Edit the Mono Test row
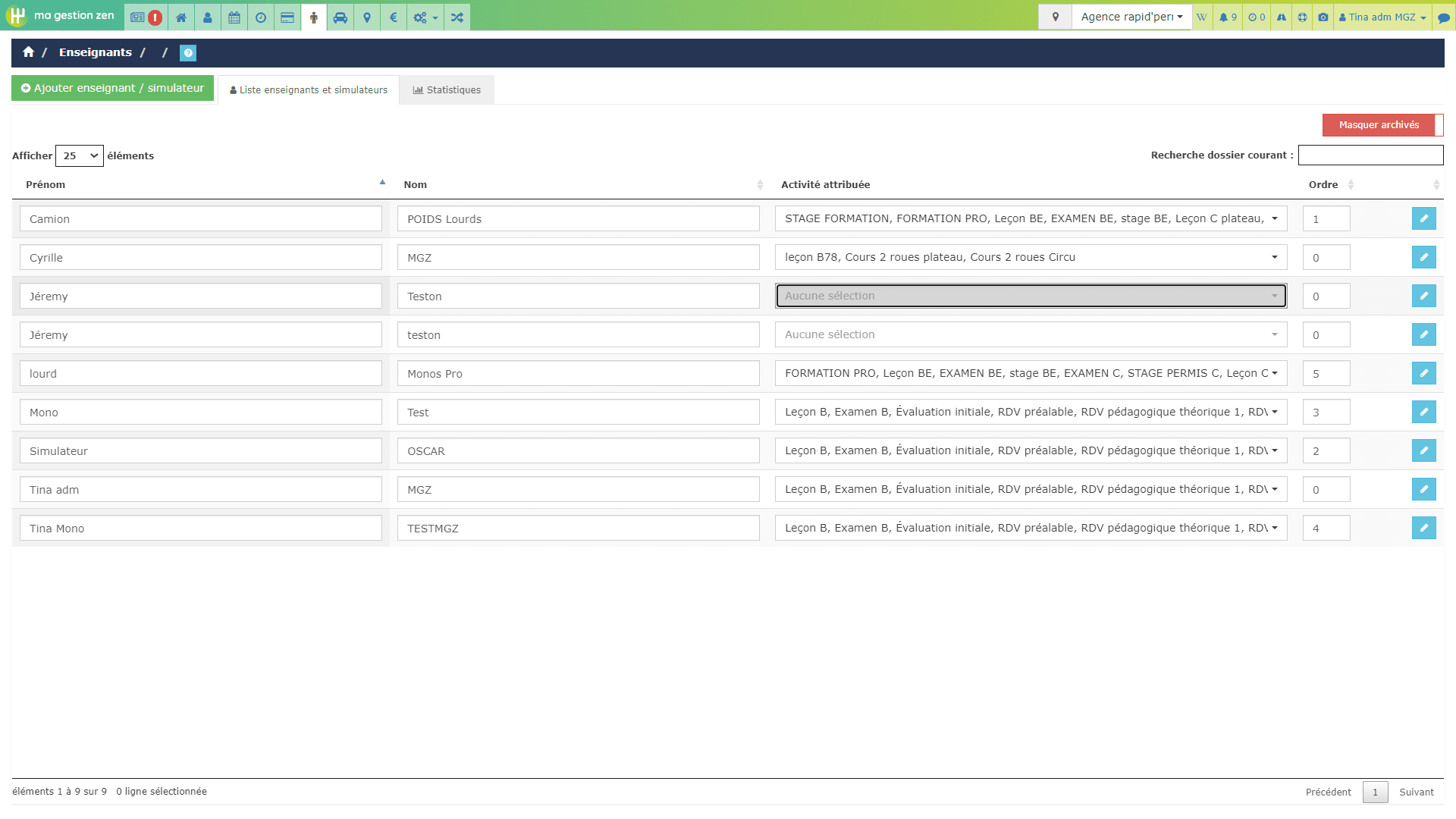The height and width of the screenshot is (819, 1456). pyautogui.click(x=1423, y=412)
